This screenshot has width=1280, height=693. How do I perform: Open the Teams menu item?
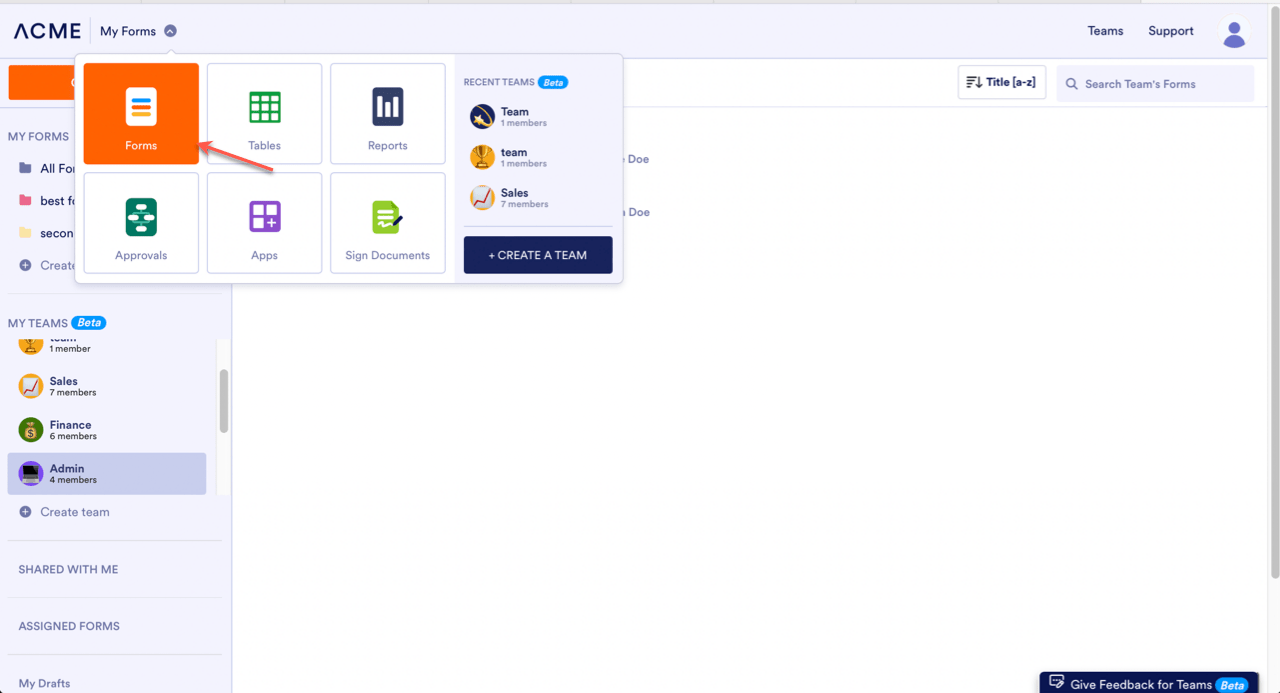pyautogui.click(x=1105, y=31)
